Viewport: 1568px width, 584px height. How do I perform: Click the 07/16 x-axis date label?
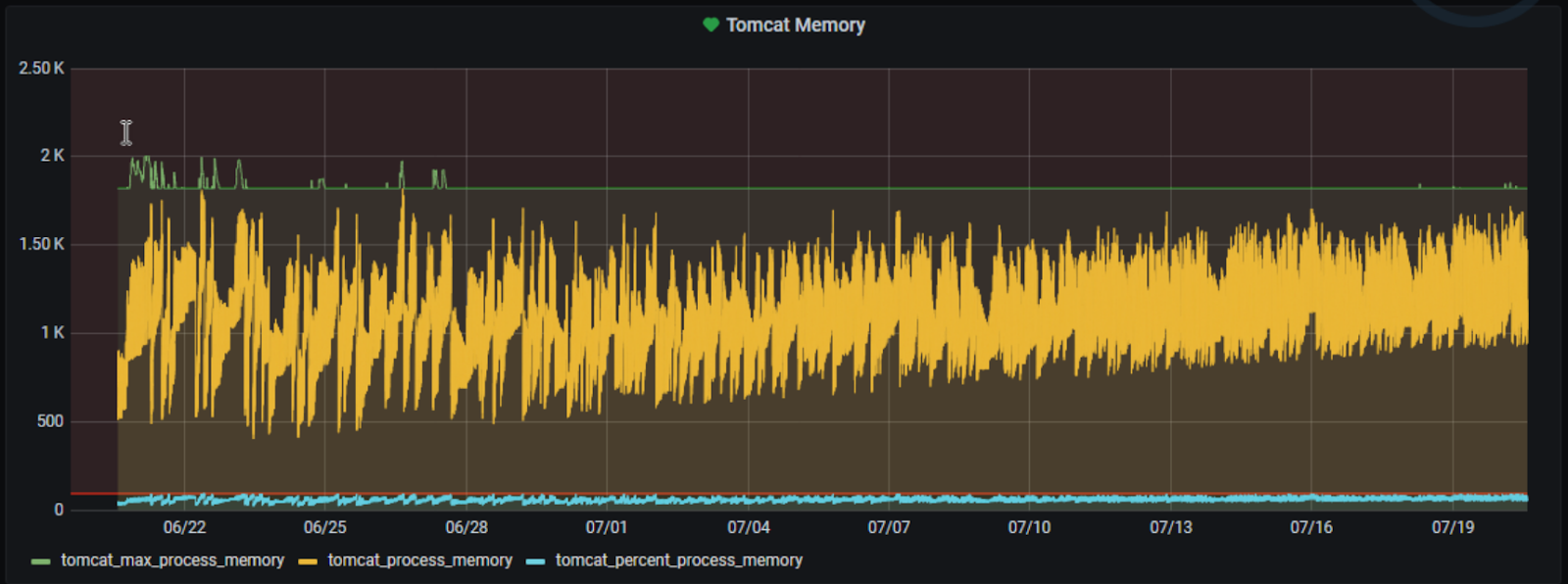click(x=1311, y=527)
